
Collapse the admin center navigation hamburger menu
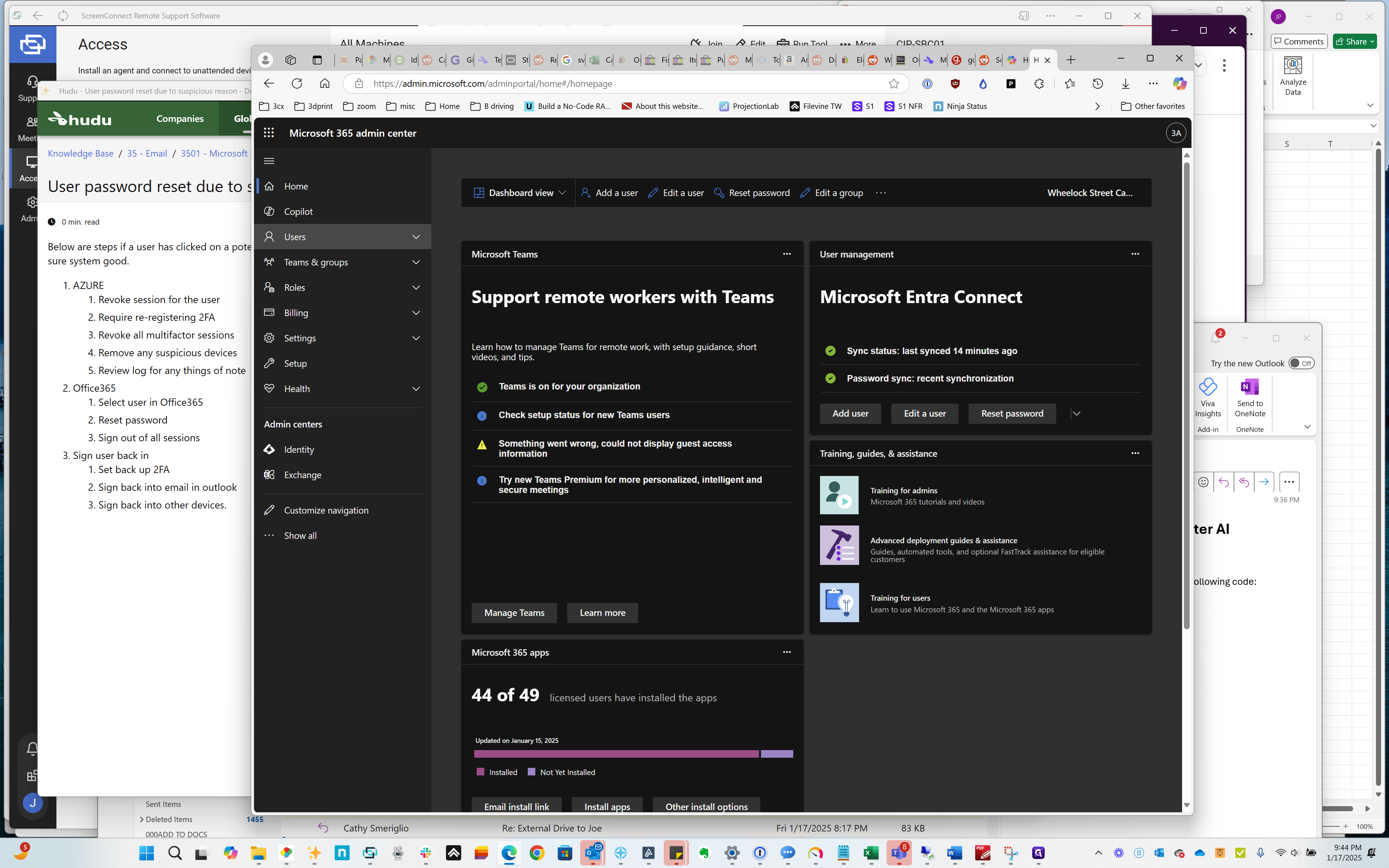point(269,161)
